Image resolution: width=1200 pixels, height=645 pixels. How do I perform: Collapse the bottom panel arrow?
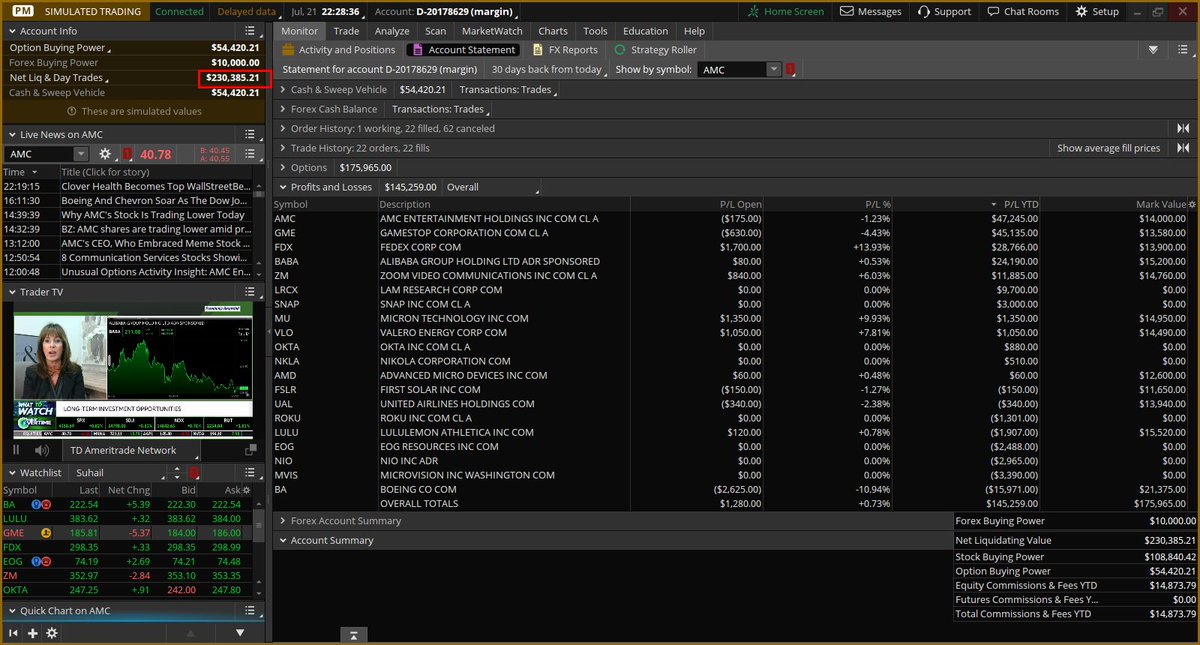click(354, 635)
